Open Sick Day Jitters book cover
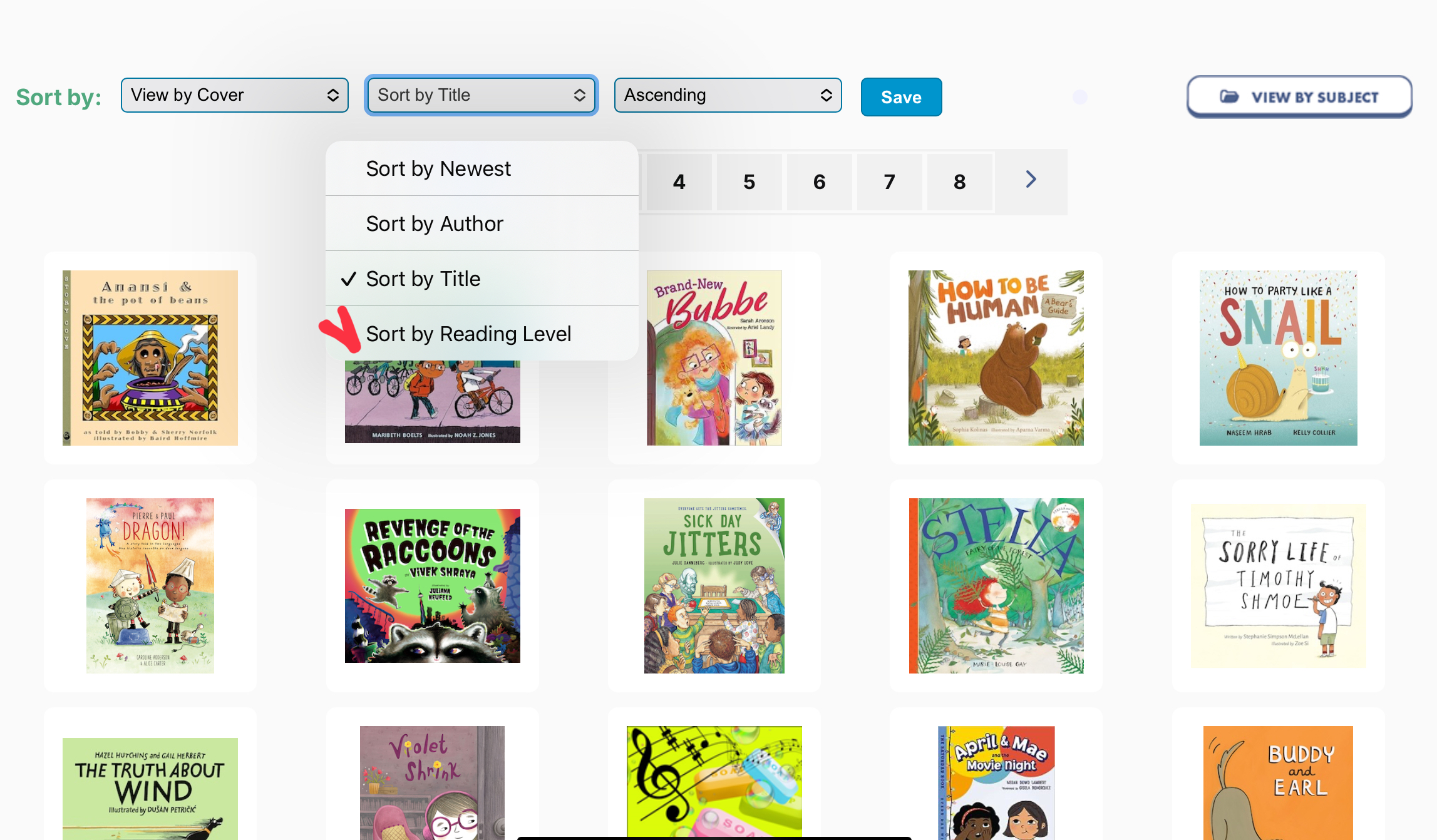The image size is (1437, 840). click(x=714, y=586)
